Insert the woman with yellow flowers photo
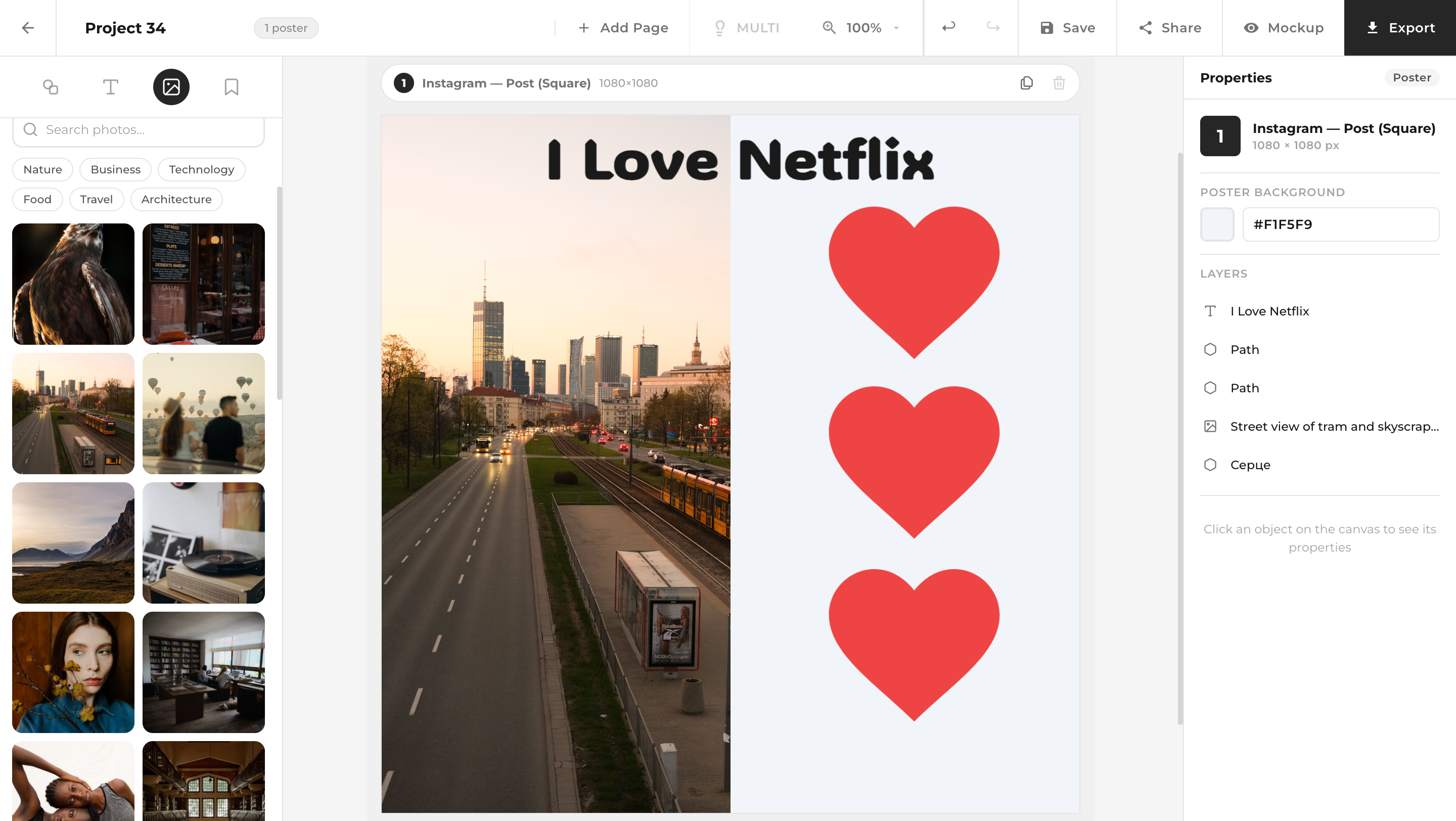The height and width of the screenshot is (821, 1456). pos(73,672)
